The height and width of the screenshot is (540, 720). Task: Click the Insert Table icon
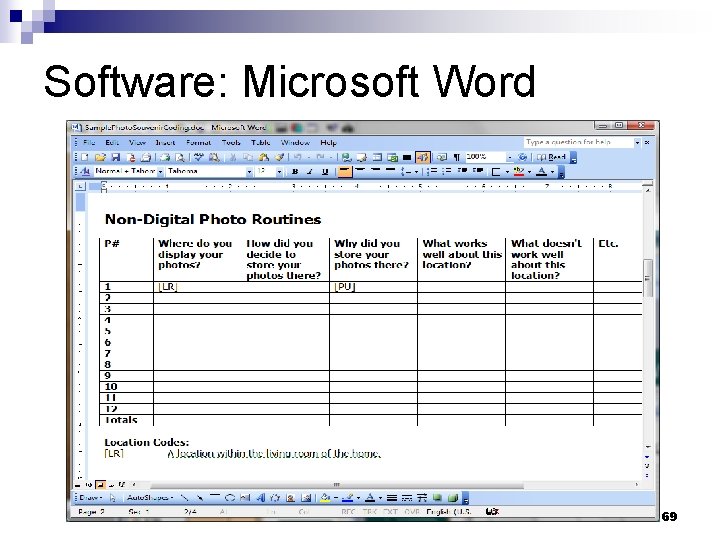pyautogui.click(x=377, y=158)
